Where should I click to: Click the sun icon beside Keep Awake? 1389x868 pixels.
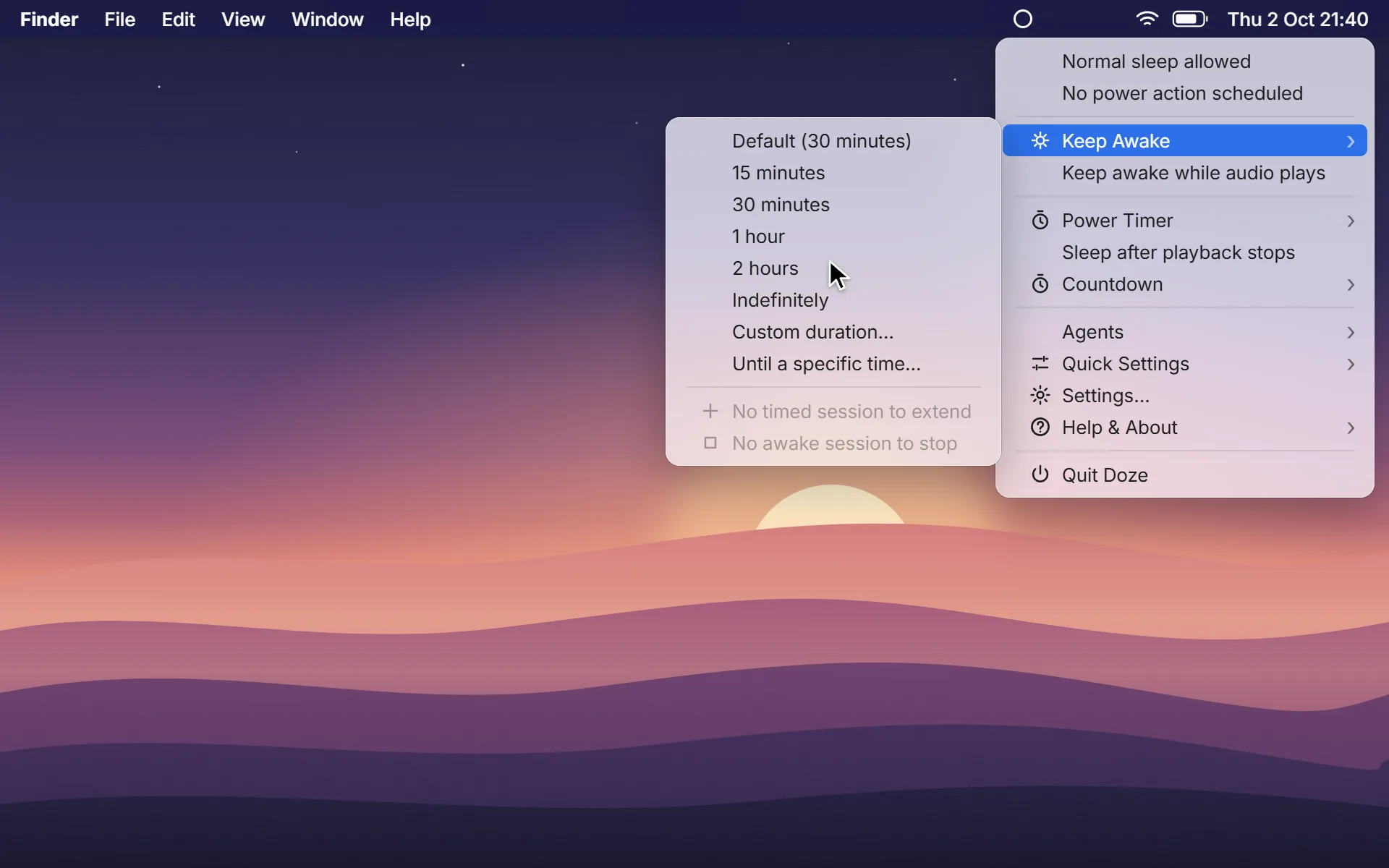1040,140
